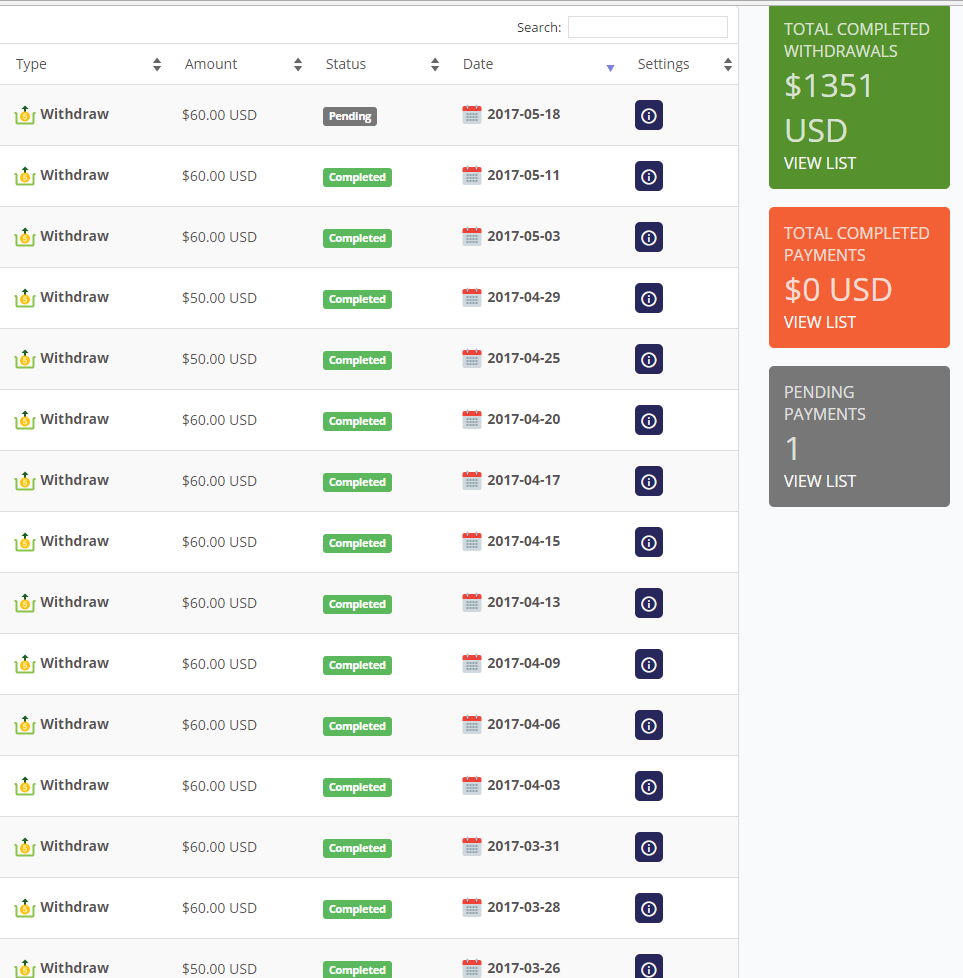Click the calendar icon beside 2017-04-29
Viewport: 963px width, 978px height.
click(472, 297)
